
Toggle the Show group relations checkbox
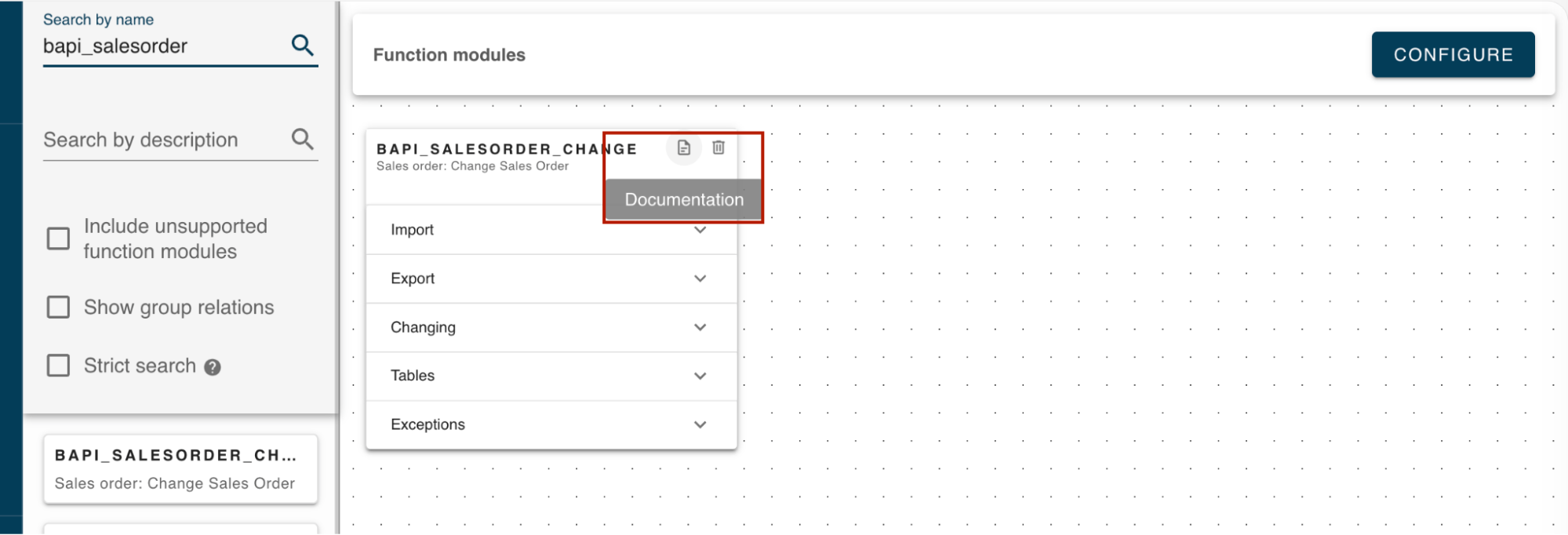click(x=59, y=308)
